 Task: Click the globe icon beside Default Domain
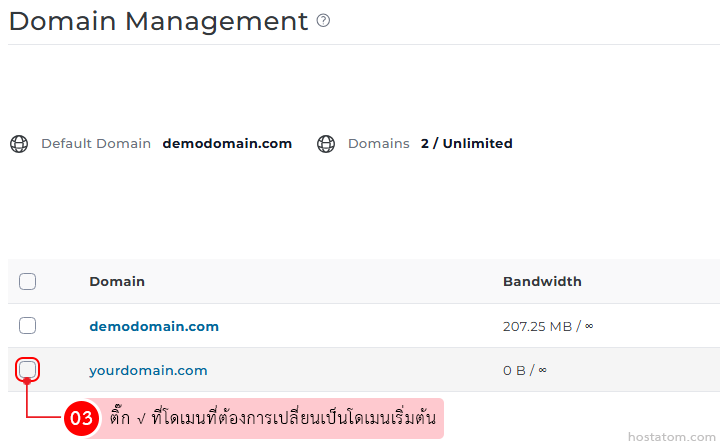19,144
